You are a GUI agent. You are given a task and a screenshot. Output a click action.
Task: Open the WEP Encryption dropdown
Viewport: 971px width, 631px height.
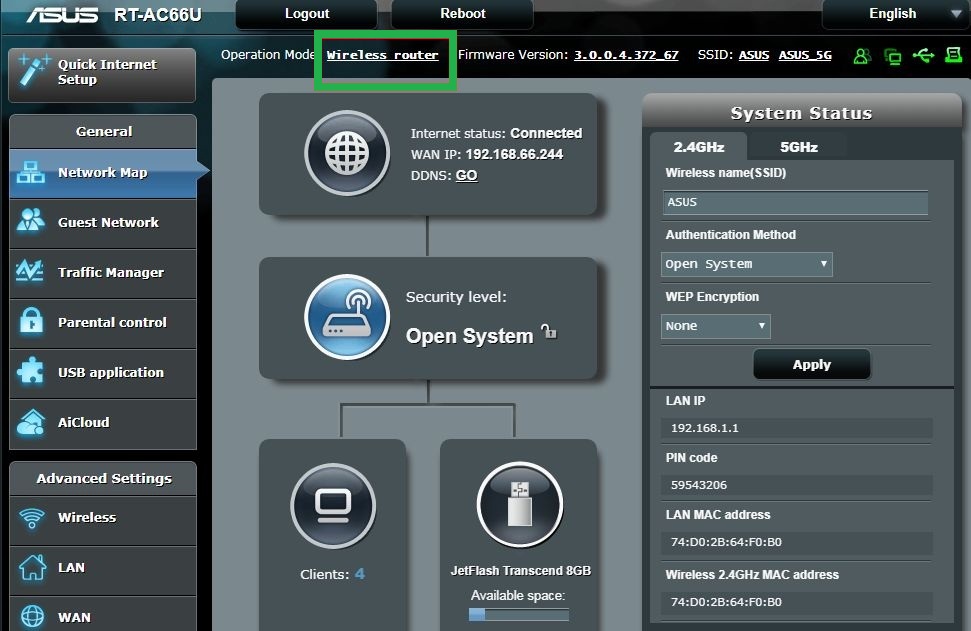tap(716, 326)
